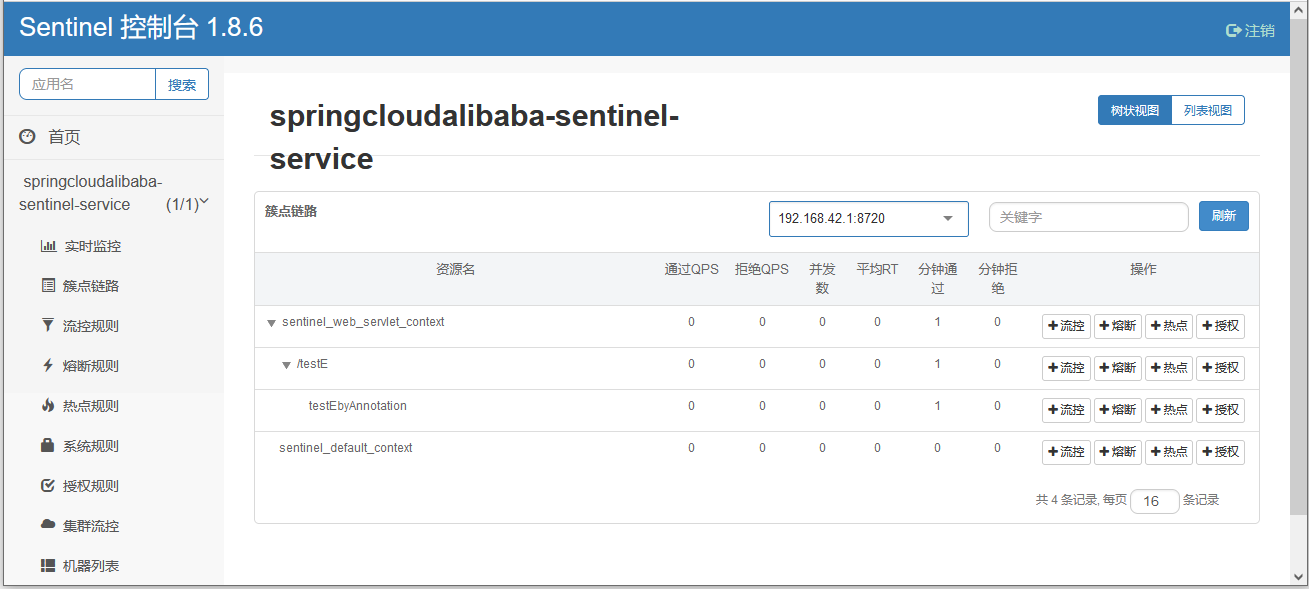The height and width of the screenshot is (589, 1309).
Task: Switch to 树状视图 tree view
Action: point(1134,111)
